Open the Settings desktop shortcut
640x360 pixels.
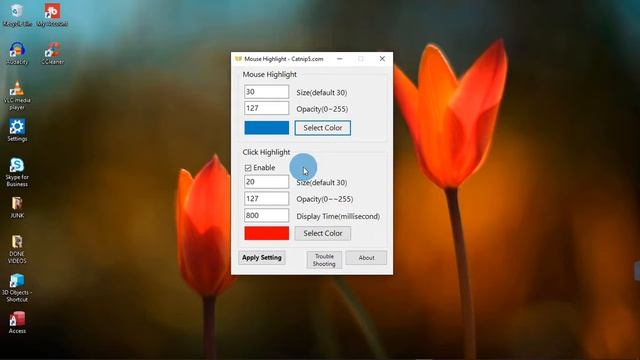[17, 130]
